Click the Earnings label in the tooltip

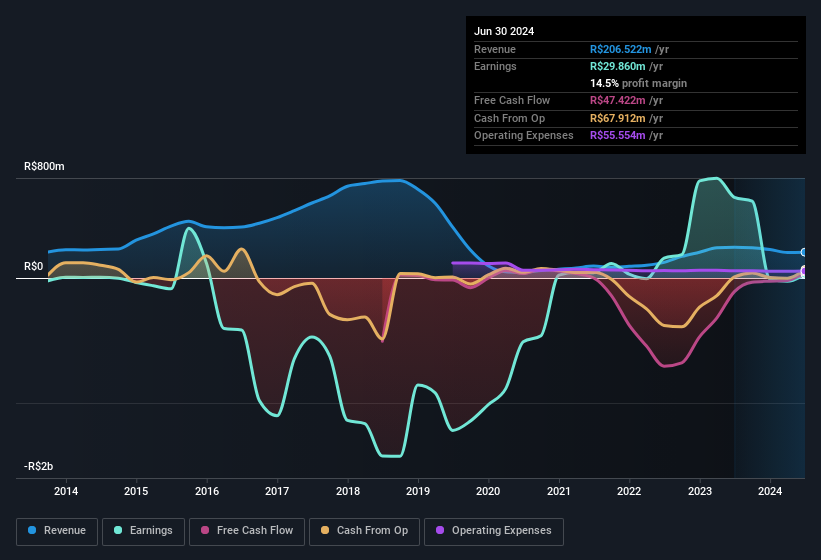pos(495,66)
